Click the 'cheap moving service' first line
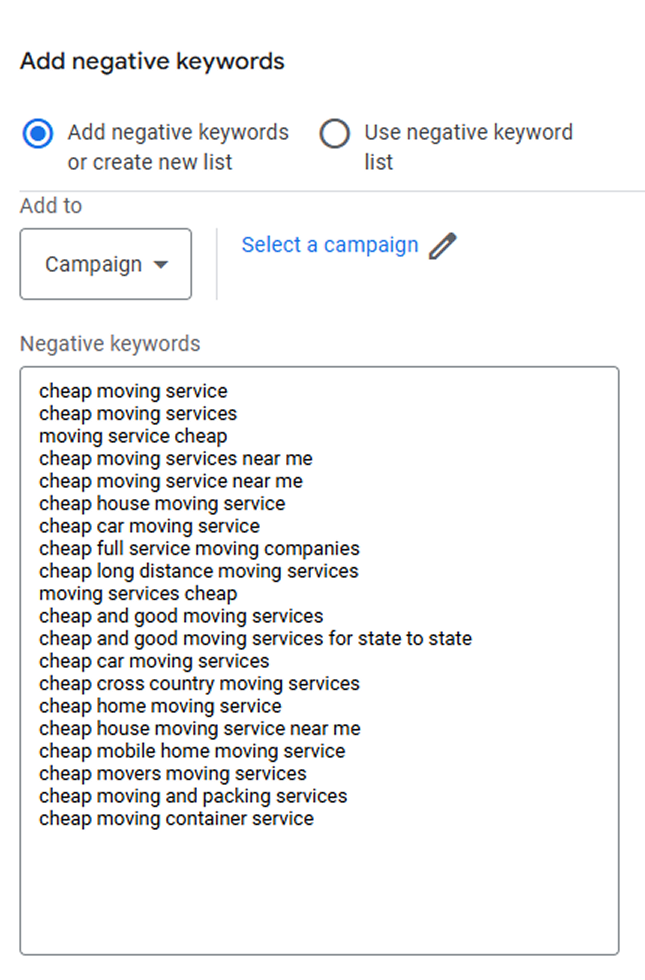The width and height of the screenshot is (645, 980). click(x=133, y=391)
